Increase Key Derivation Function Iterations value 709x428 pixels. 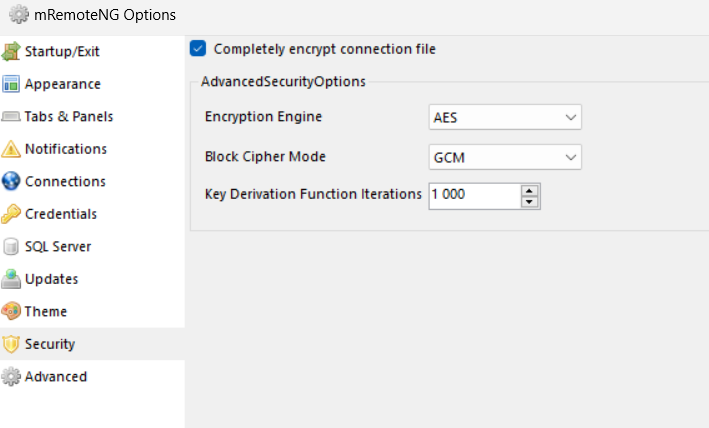529,190
